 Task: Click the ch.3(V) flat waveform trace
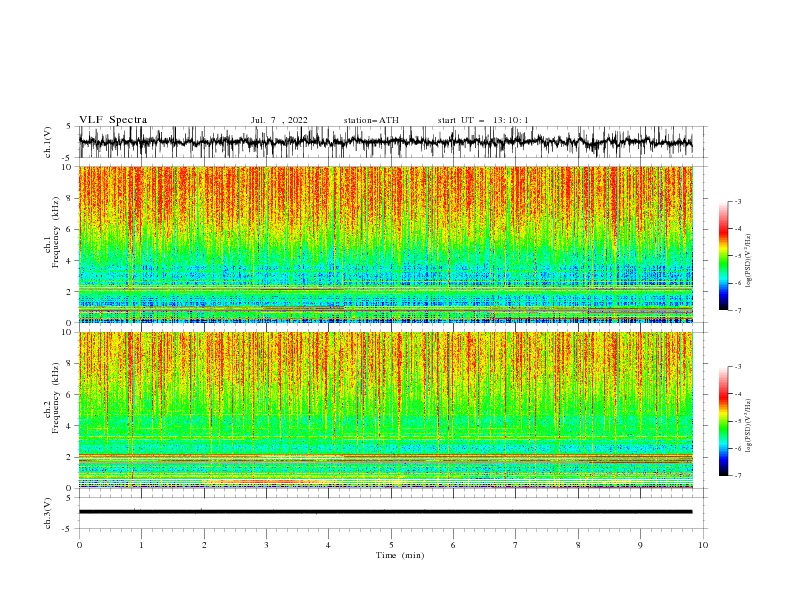pos(385,512)
